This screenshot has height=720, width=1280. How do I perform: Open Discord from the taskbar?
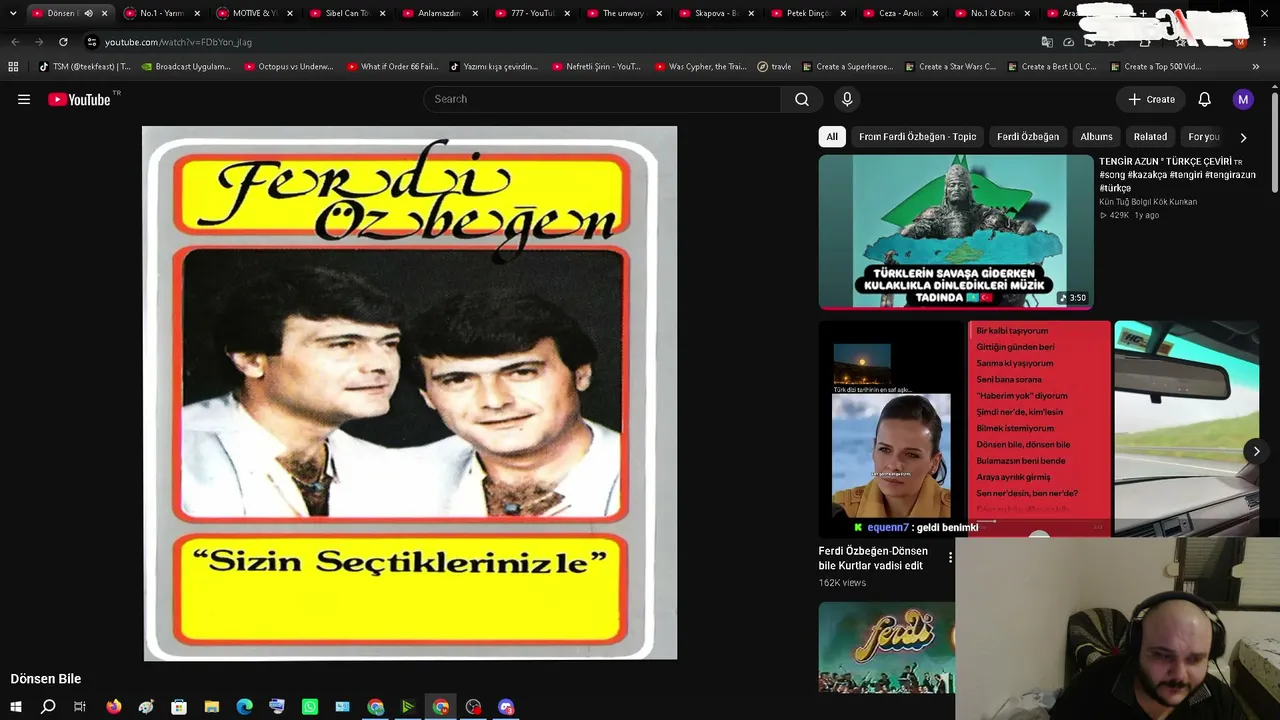point(506,707)
